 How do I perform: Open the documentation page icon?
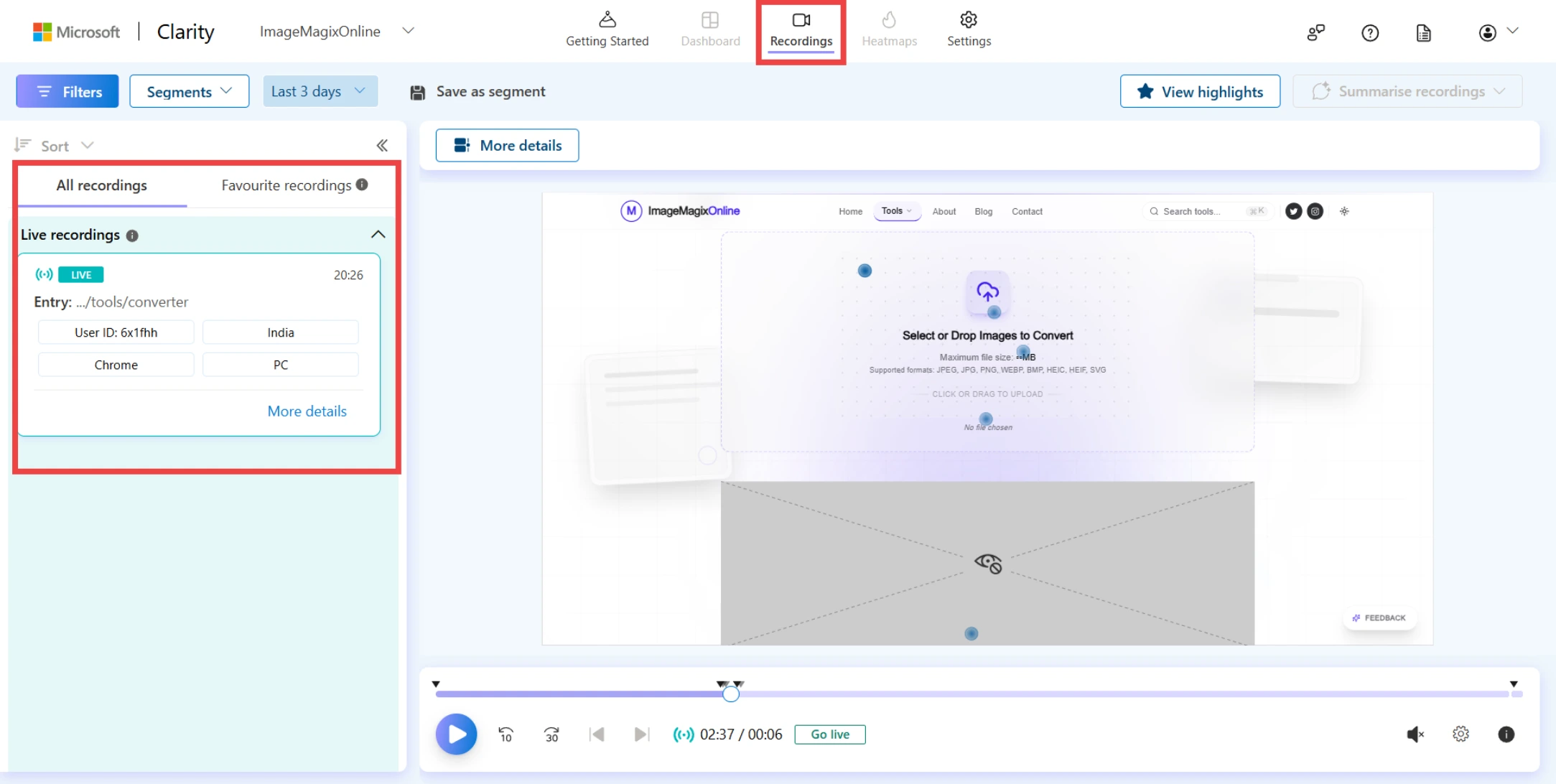coord(1423,33)
